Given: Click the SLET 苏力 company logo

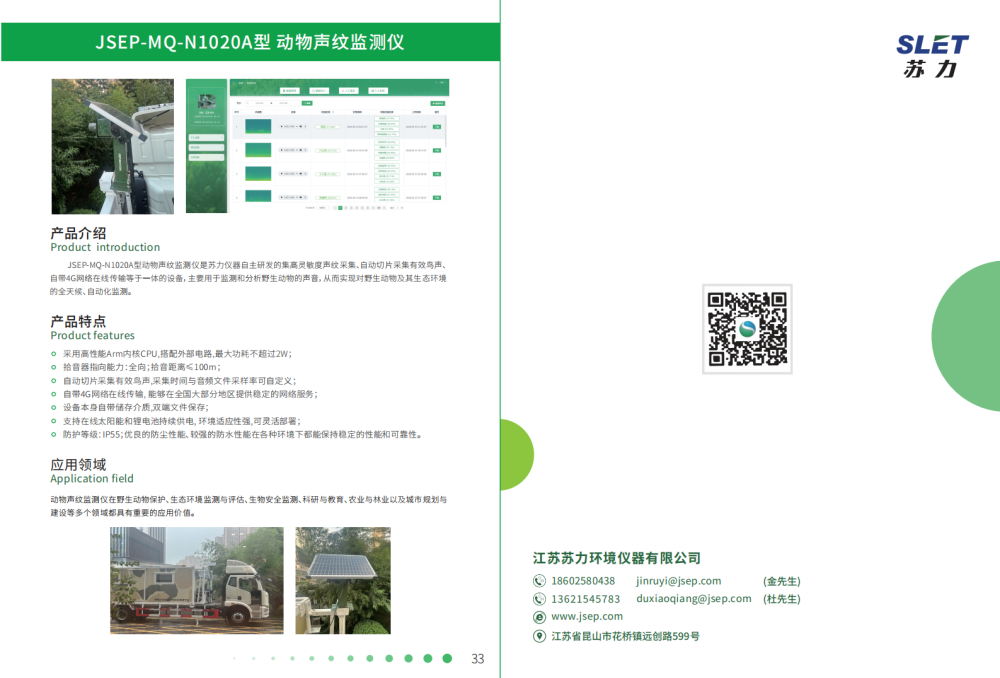Looking at the screenshot, I should click(x=932, y=56).
